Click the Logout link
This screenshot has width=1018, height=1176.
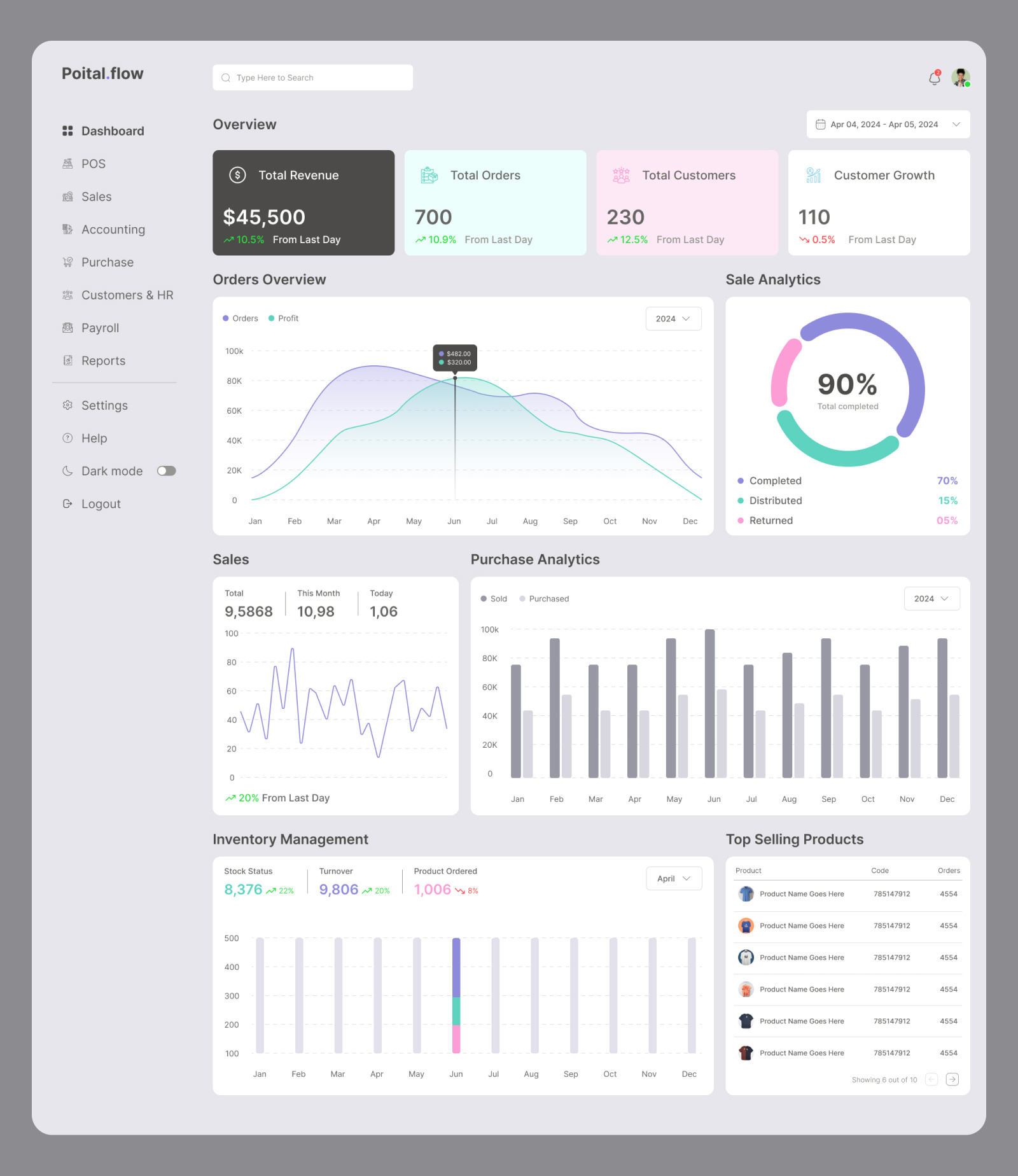[101, 503]
